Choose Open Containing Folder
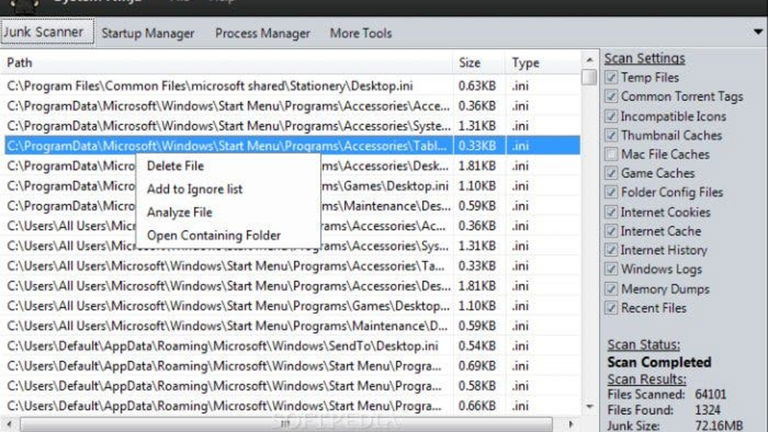Image resolution: width=768 pixels, height=432 pixels. click(214, 235)
